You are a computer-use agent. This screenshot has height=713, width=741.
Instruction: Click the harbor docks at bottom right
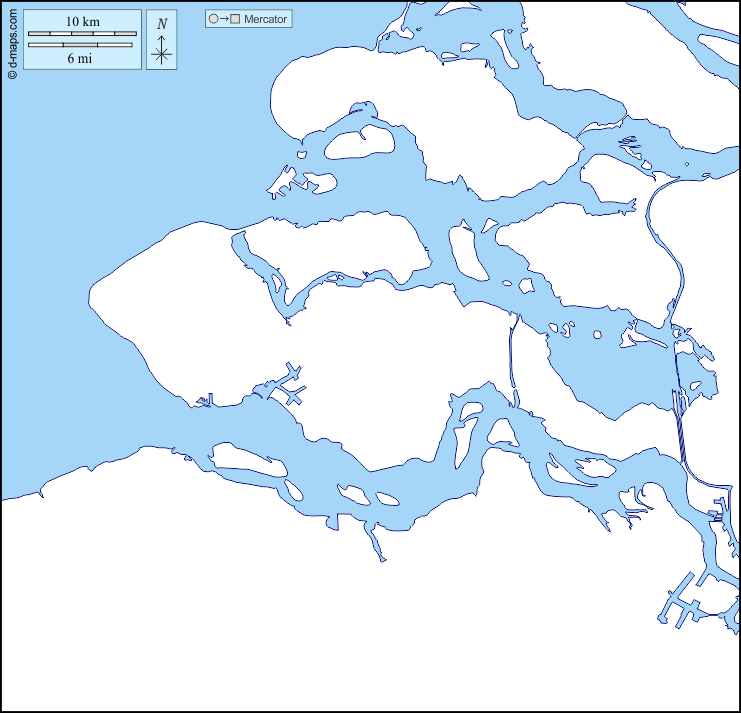point(685,600)
